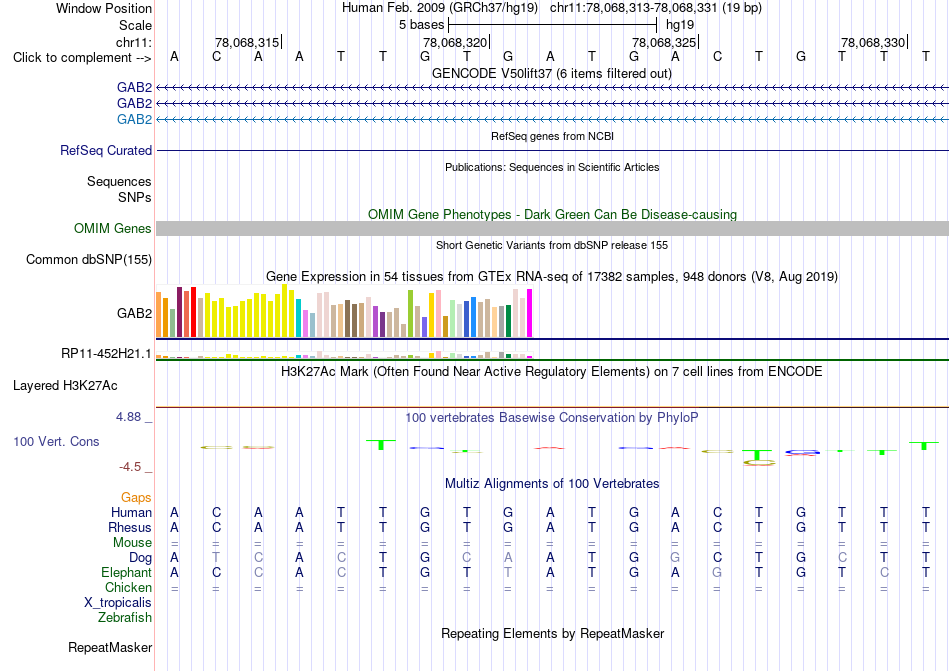Open the 100 Vert. Cons track label
The image size is (950, 671).
56,441
